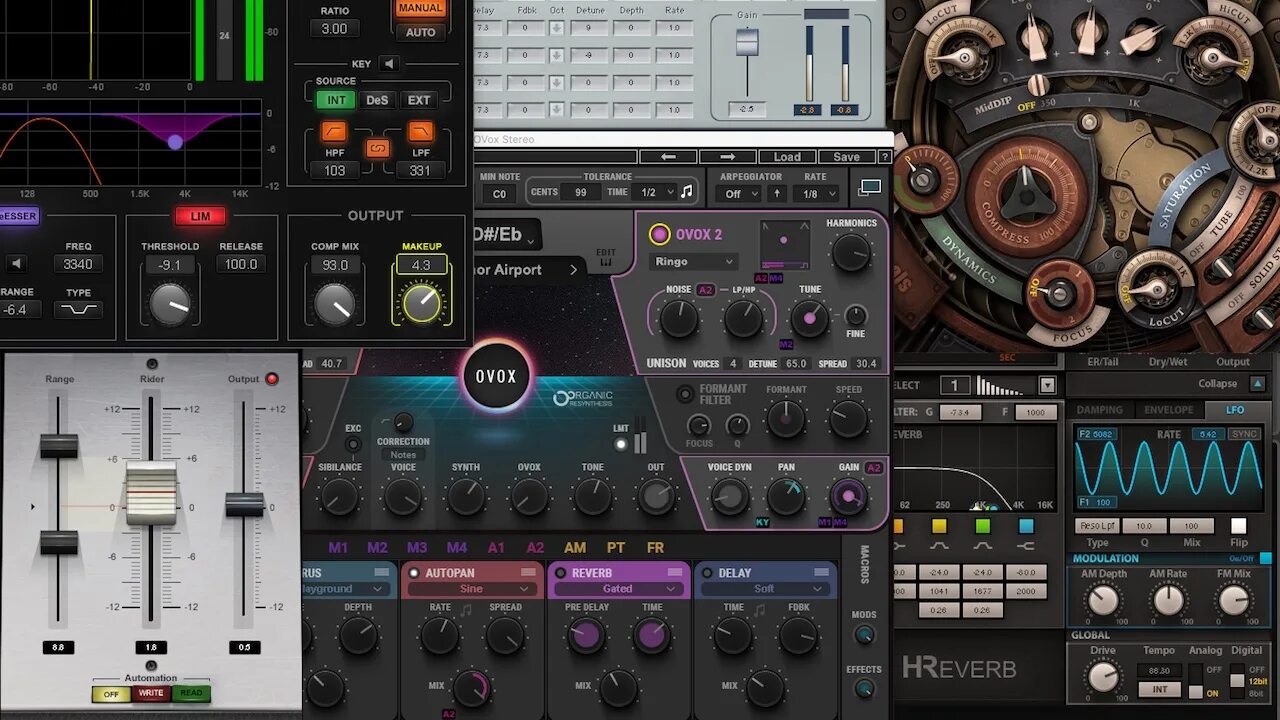Click the Autopan module drag handle icon
Viewport: 1280px width, 720px height.
tap(528, 572)
